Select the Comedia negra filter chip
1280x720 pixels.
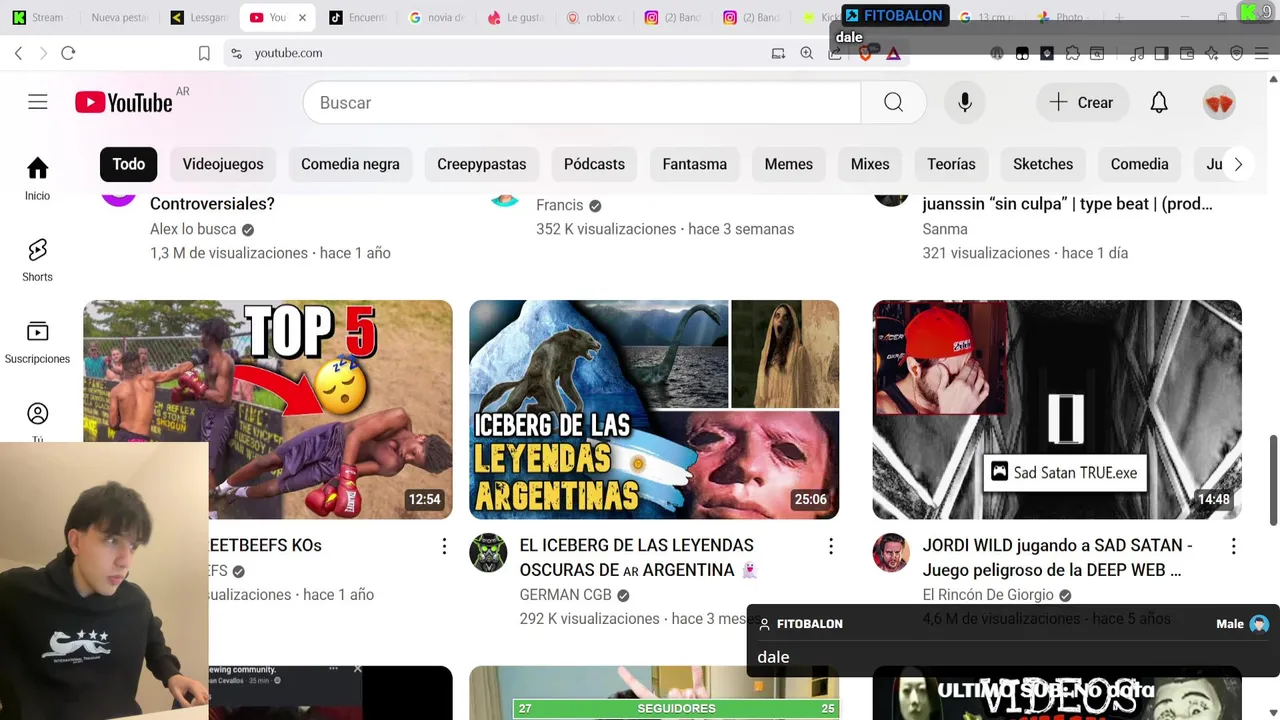(x=350, y=164)
